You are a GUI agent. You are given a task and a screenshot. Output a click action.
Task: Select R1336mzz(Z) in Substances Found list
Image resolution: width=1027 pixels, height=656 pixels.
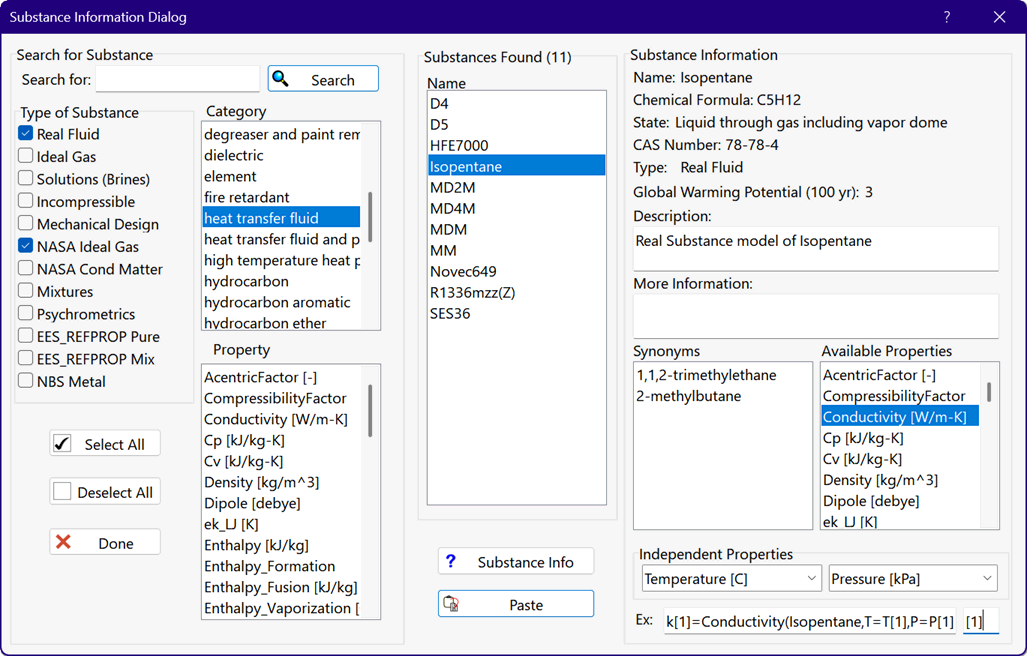click(472, 293)
